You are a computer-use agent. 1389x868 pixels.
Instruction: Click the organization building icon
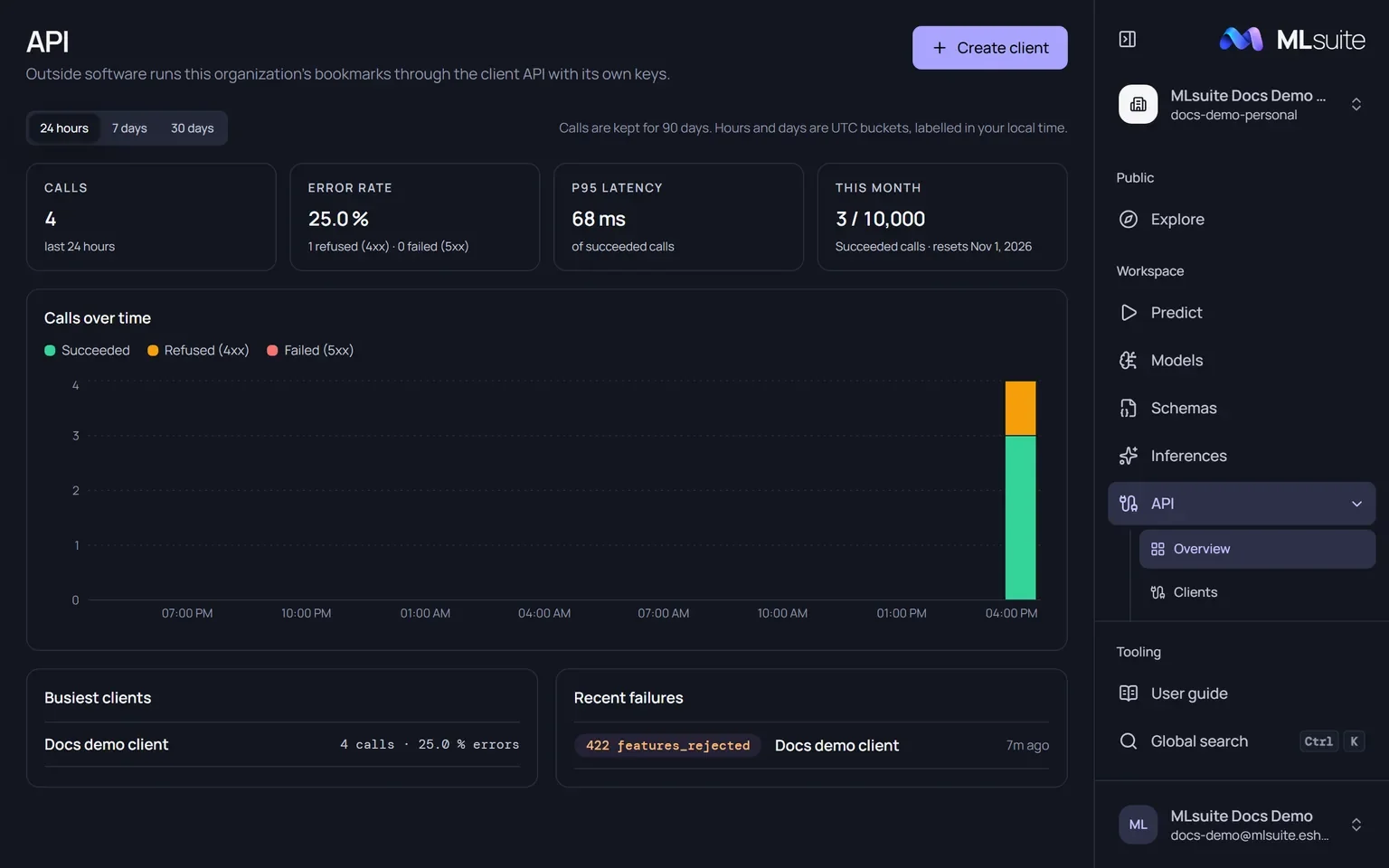[x=1138, y=104]
